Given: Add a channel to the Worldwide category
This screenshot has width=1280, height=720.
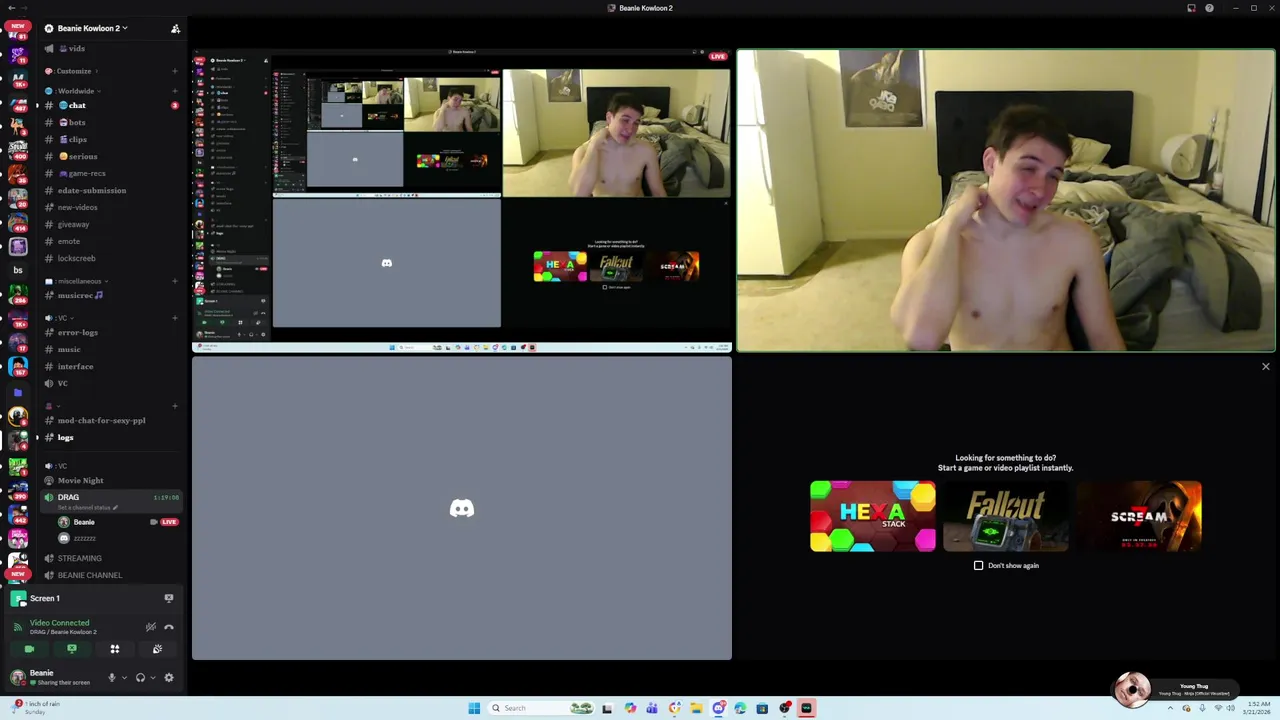Looking at the screenshot, I should pos(175,91).
